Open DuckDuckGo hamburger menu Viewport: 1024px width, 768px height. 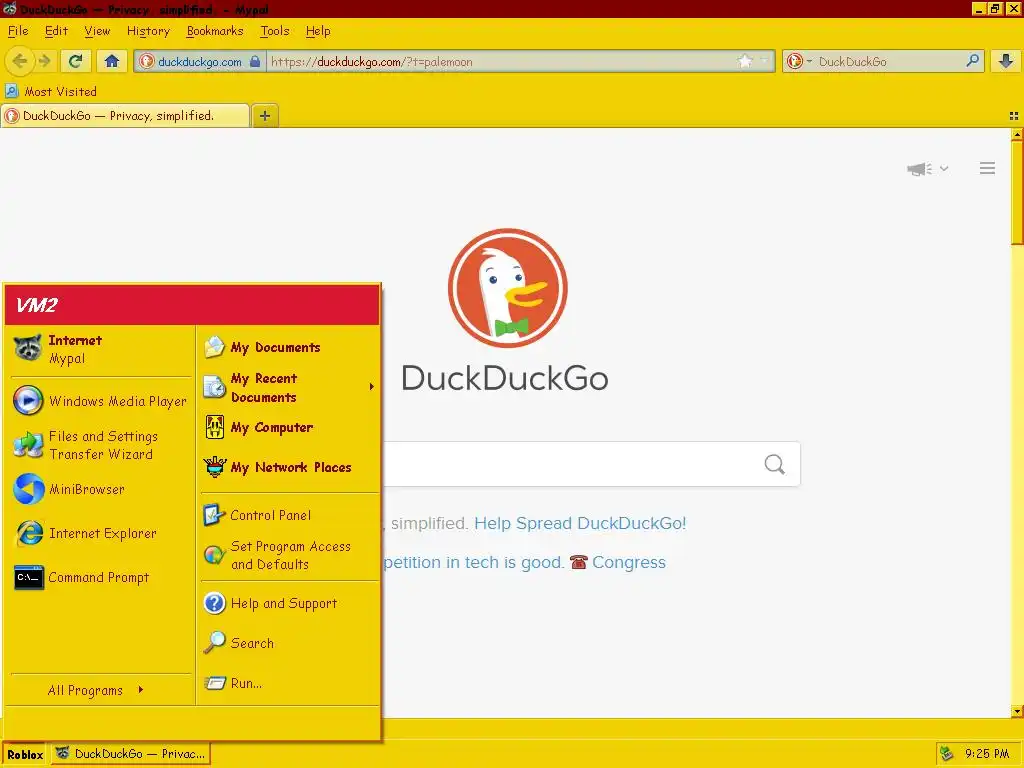987,168
